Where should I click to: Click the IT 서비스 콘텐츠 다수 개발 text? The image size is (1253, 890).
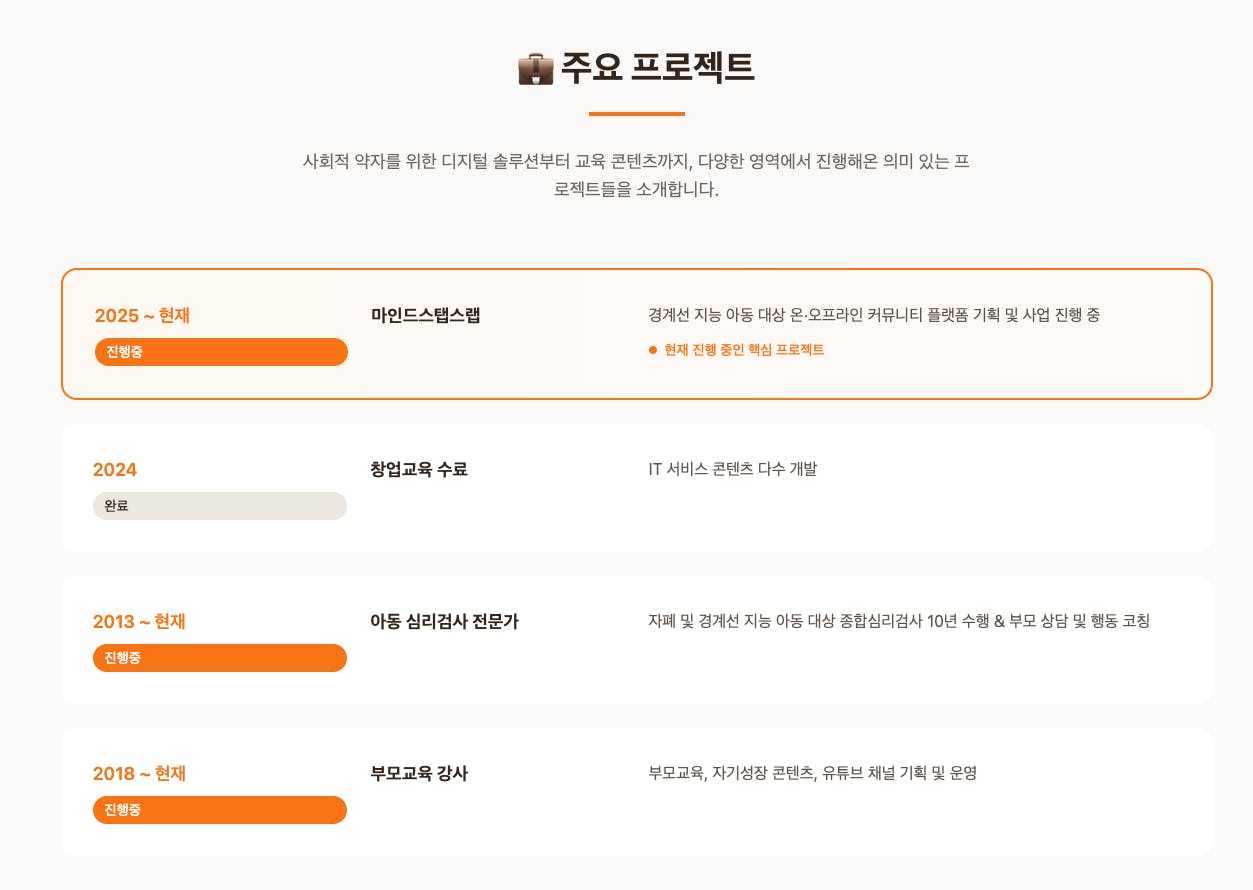(x=732, y=469)
